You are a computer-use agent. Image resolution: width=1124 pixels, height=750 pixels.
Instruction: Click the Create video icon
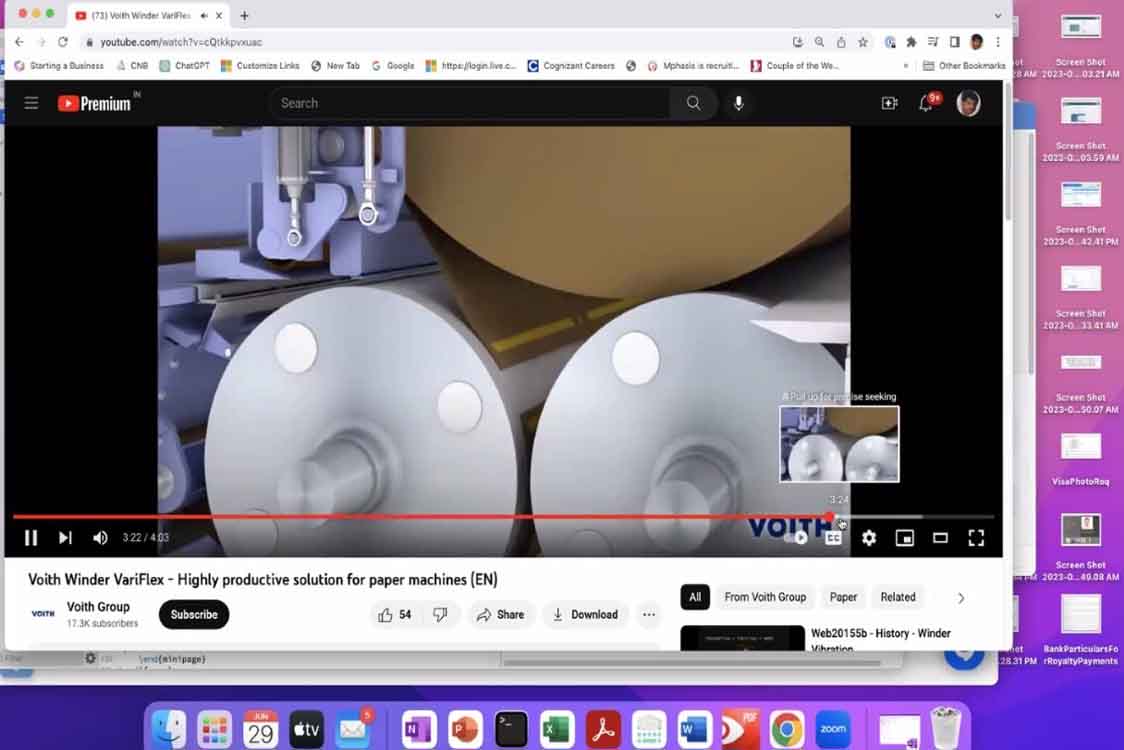click(889, 103)
